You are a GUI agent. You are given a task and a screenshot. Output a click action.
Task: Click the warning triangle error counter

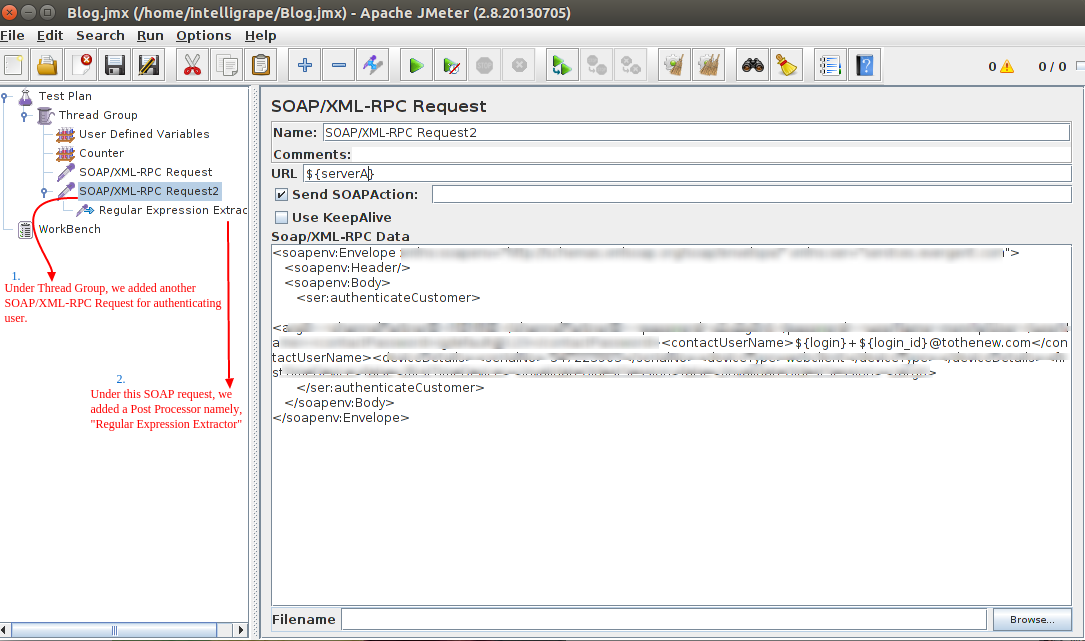(x=1007, y=66)
